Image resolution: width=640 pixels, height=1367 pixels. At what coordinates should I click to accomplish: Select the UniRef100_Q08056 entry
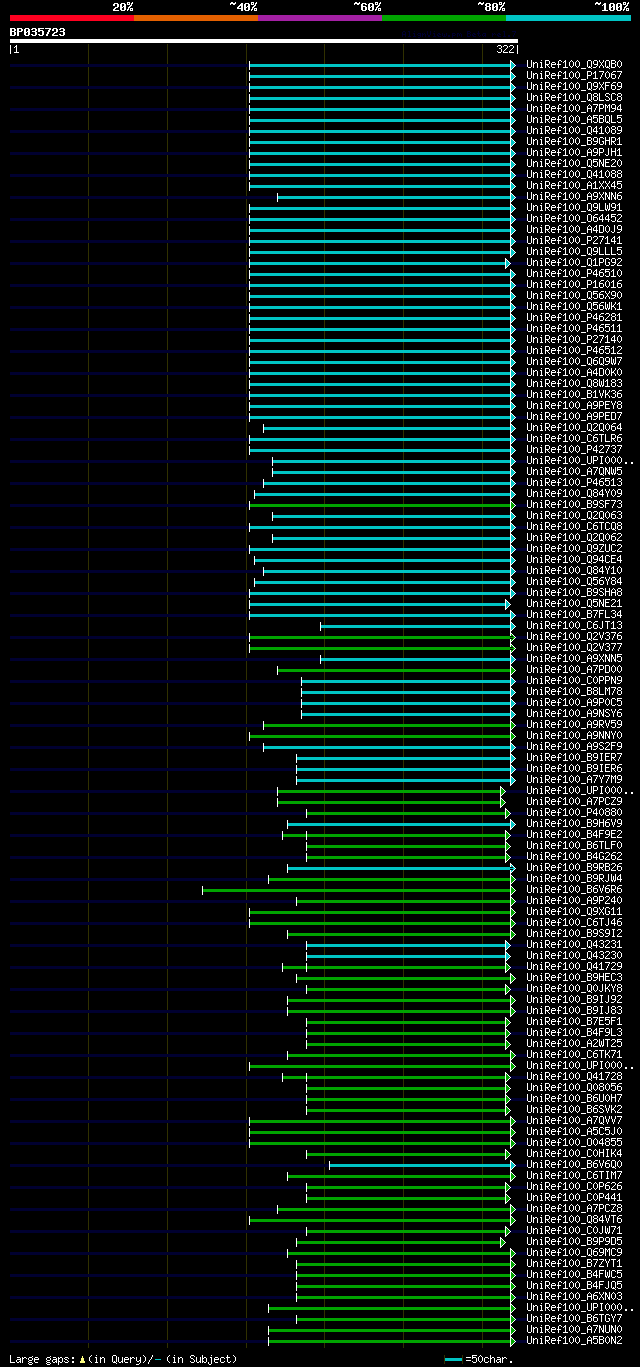click(x=574, y=1087)
